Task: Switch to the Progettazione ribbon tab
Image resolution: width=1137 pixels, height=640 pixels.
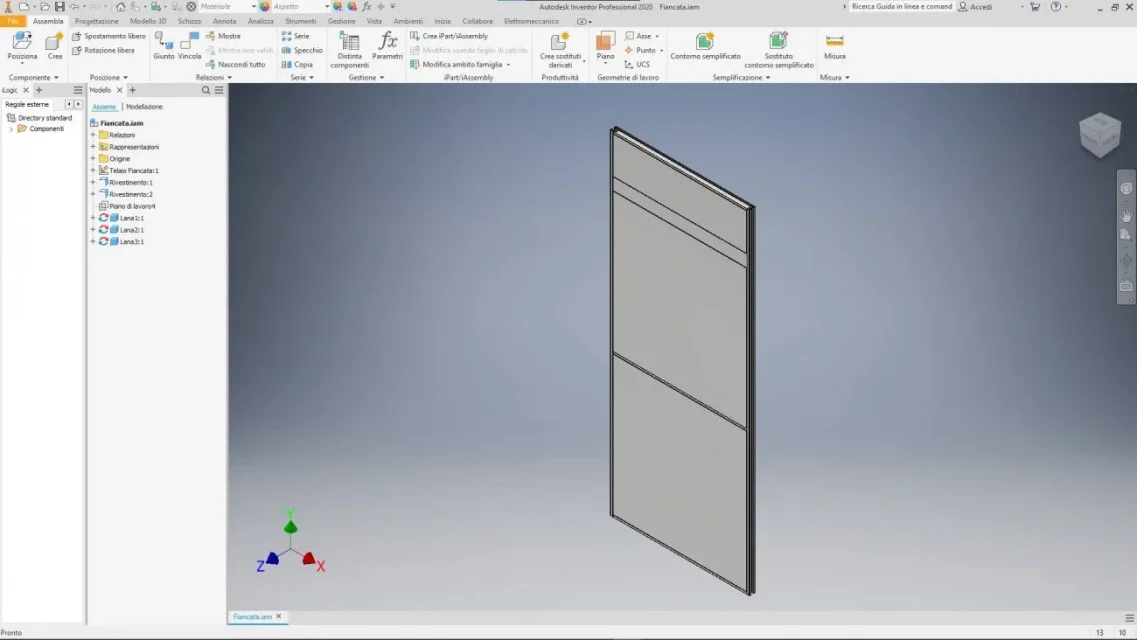Action: (96, 22)
